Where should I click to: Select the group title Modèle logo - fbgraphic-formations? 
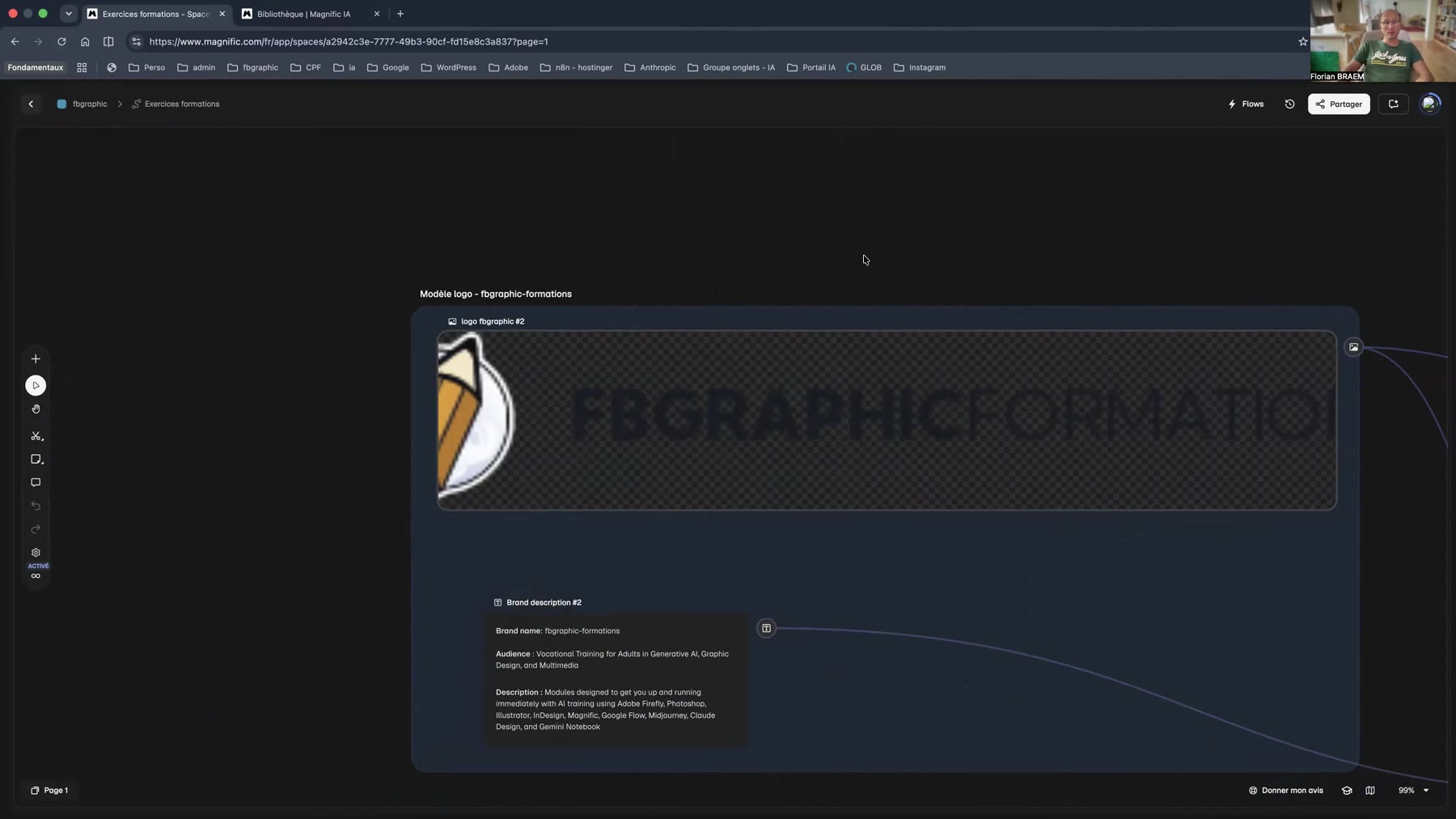click(496, 294)
